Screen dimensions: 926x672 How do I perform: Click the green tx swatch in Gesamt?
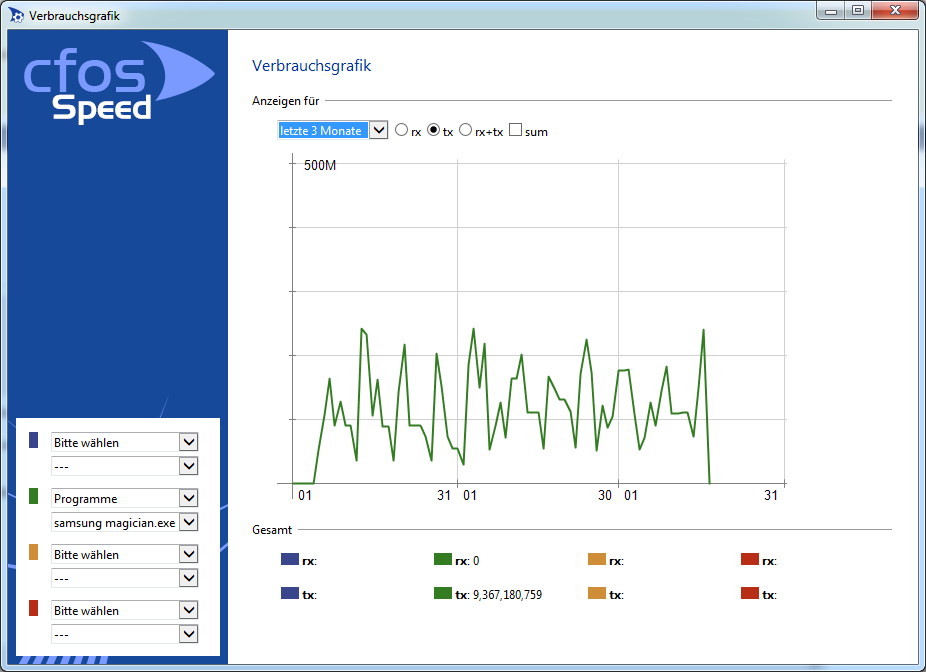pyautogui.click(x=443, y=593)
